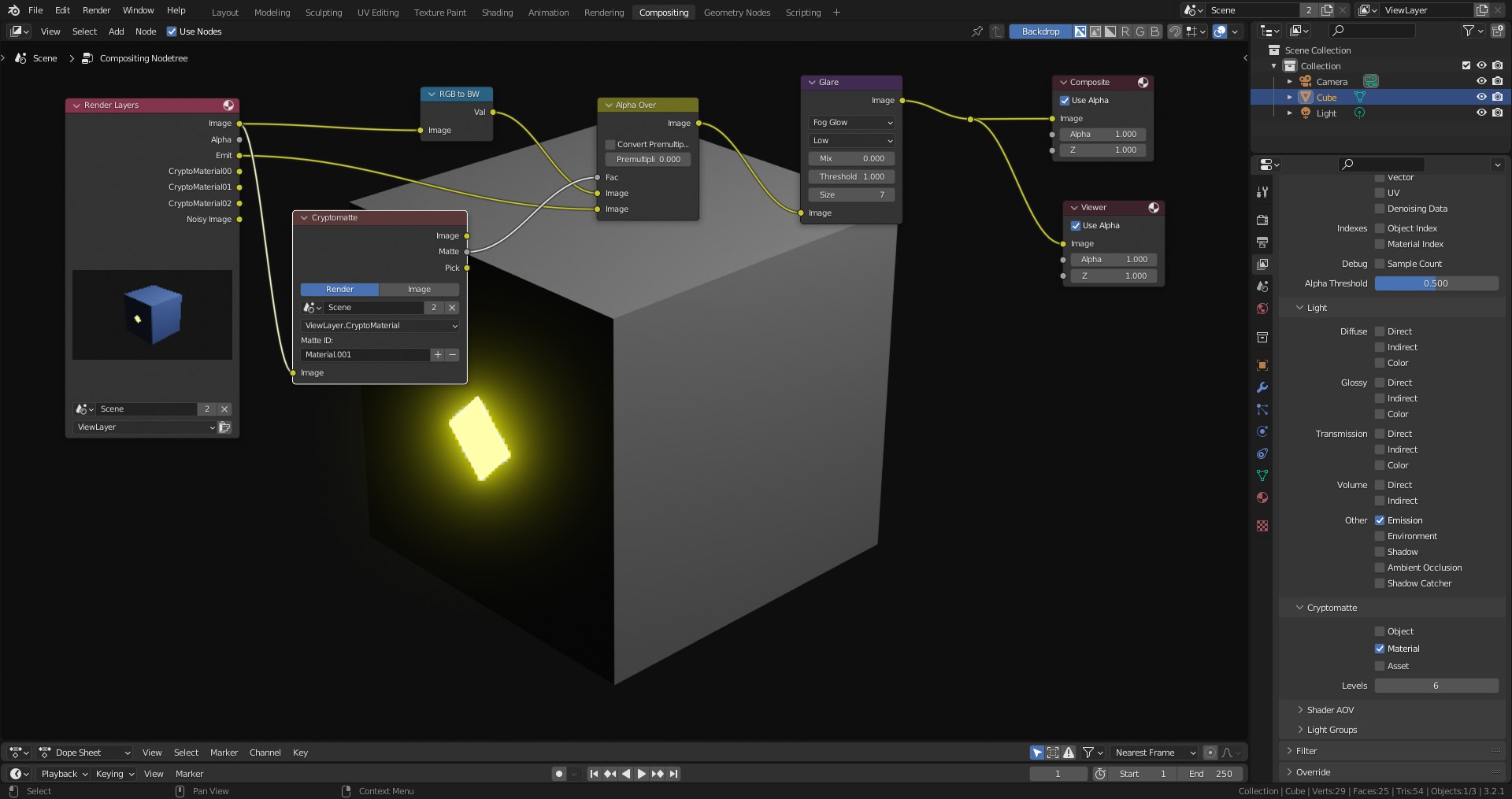This screenshot has width=1512, height=799.
Task: Switch to Geometry Nodes workspace tab
Action: 737,13
